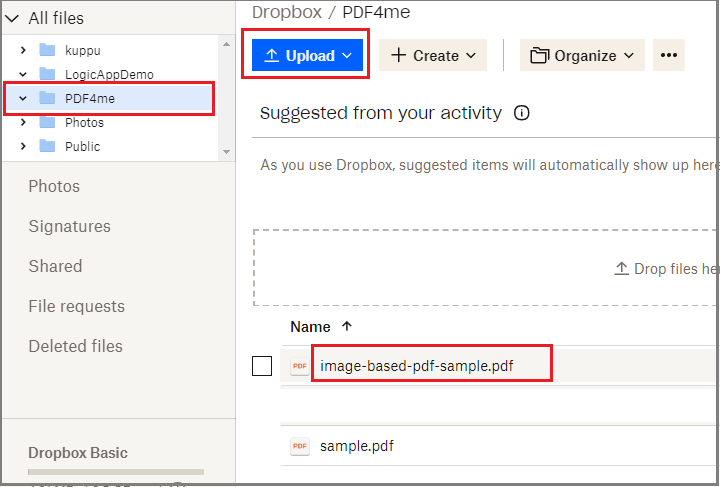Expand the Public folder arrow
This screenshot has width=720, height=487.
(23, 146)
